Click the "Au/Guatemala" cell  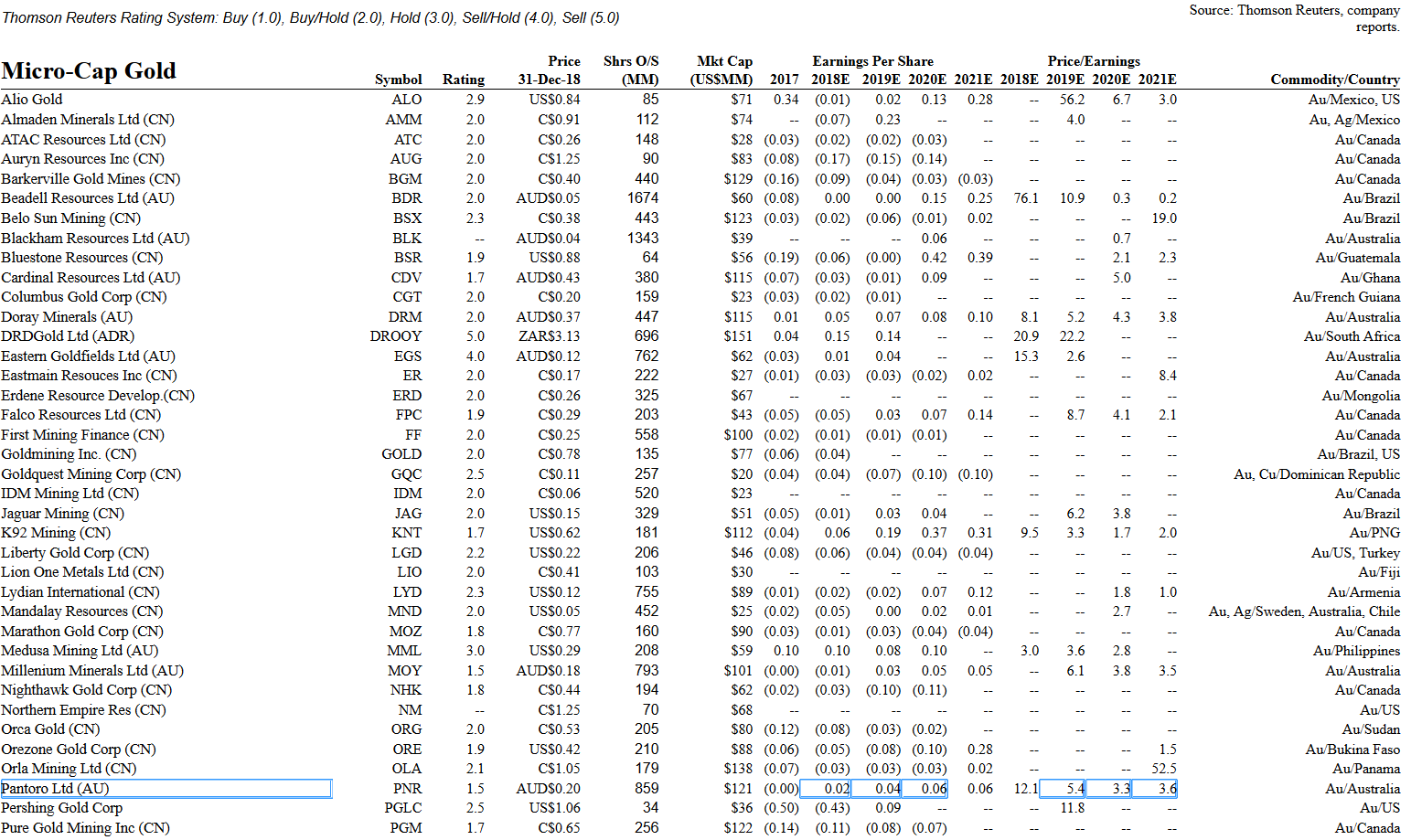click(1358, 258)
